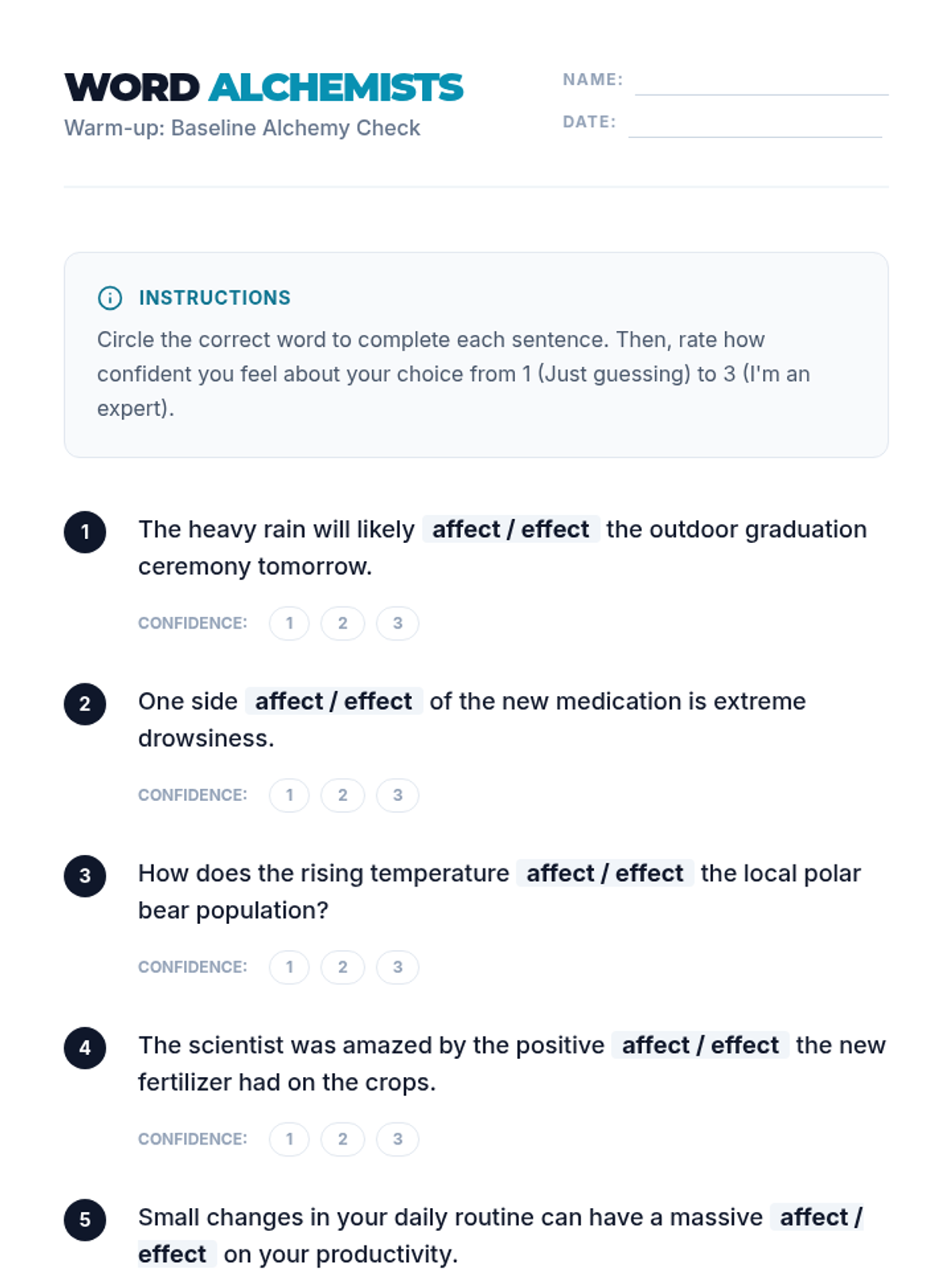The image size is (952, 1270).
Task: Select confidence 1 for question 1
Action: pos(289,623)
